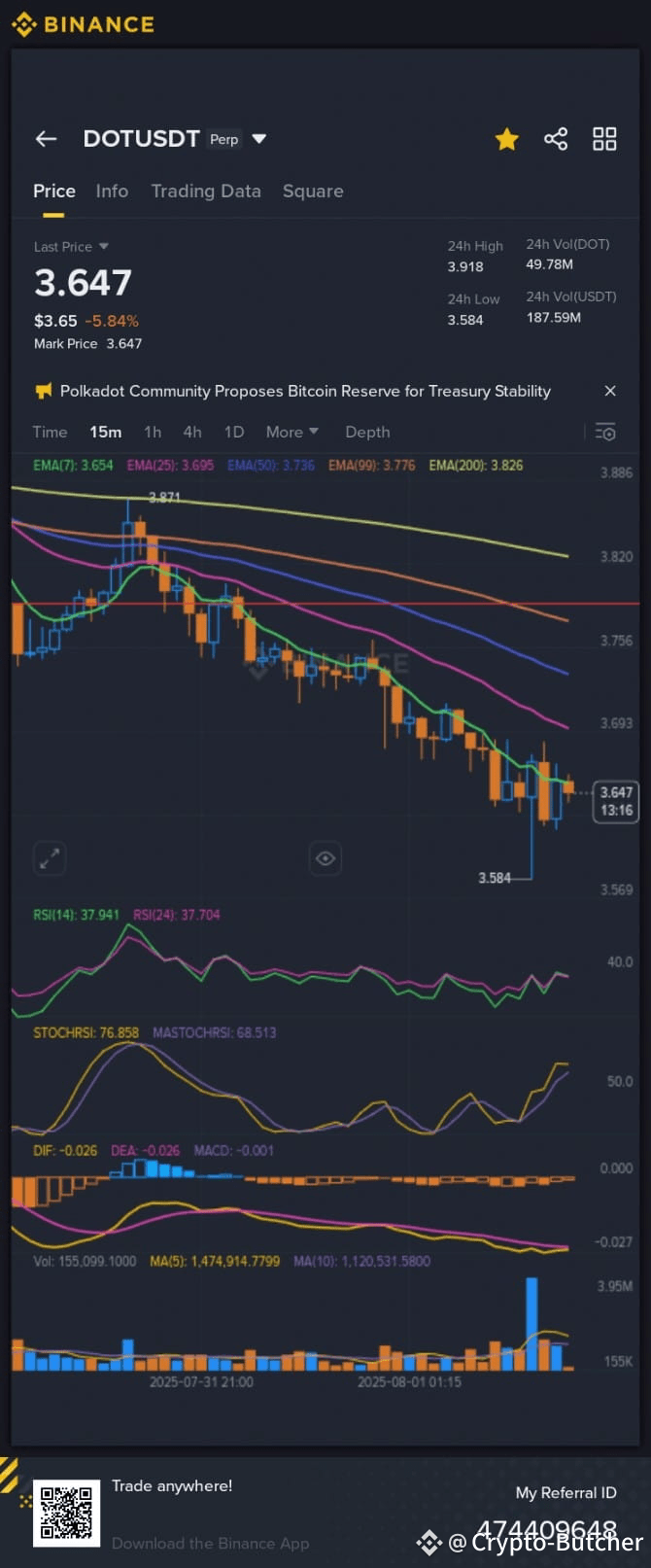Open the Square tab

(x=313, y=192)
